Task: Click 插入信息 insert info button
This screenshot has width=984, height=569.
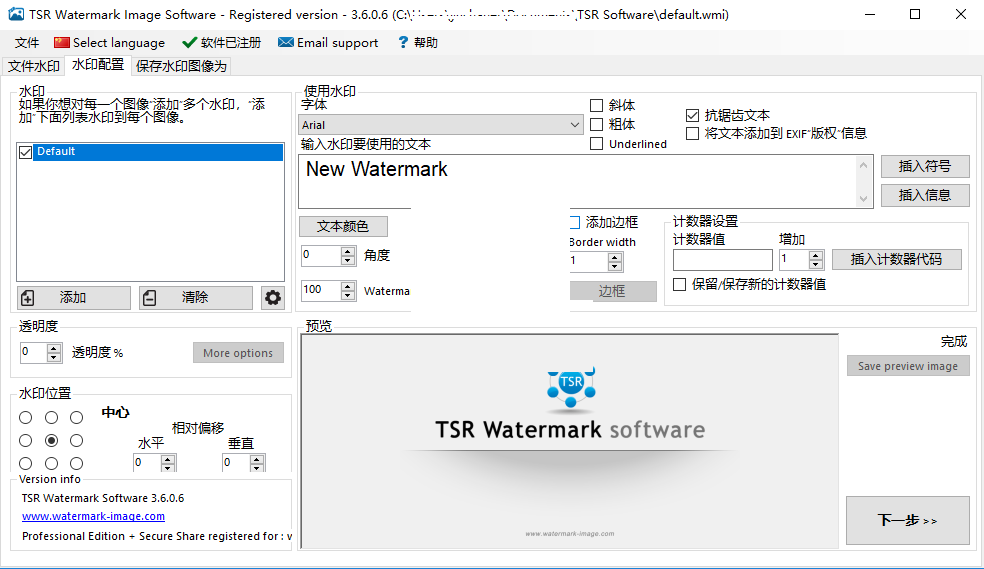Action: (x=925, y=195)
